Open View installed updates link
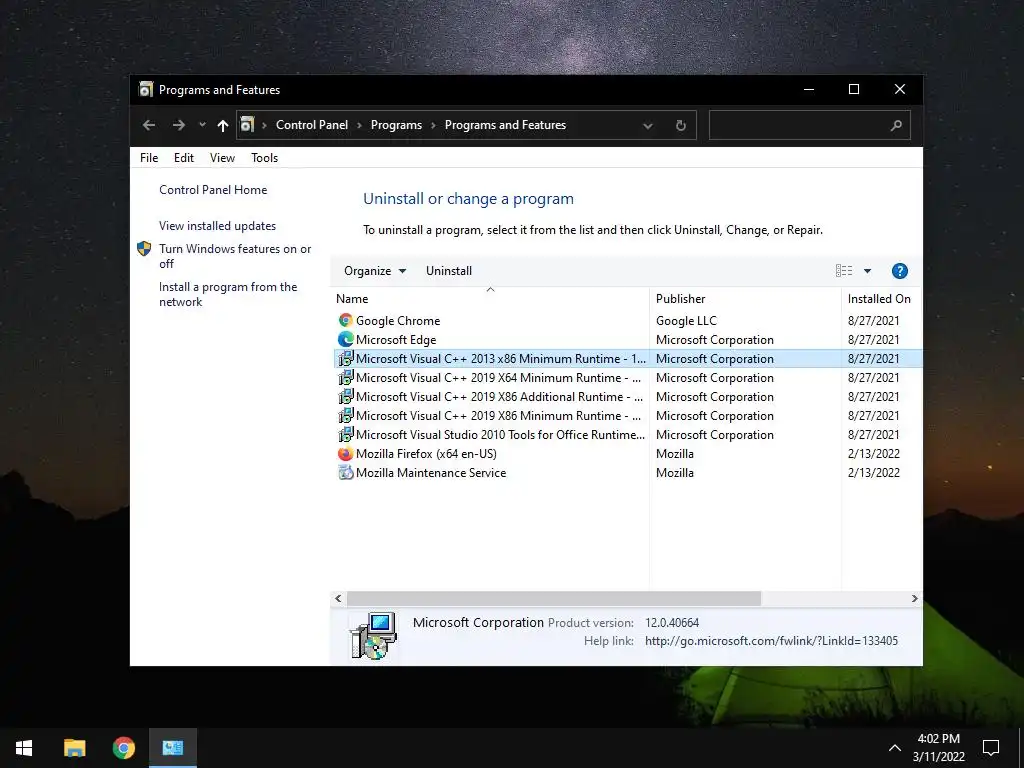Screen dimensions: 1024x768 [217, 225]
